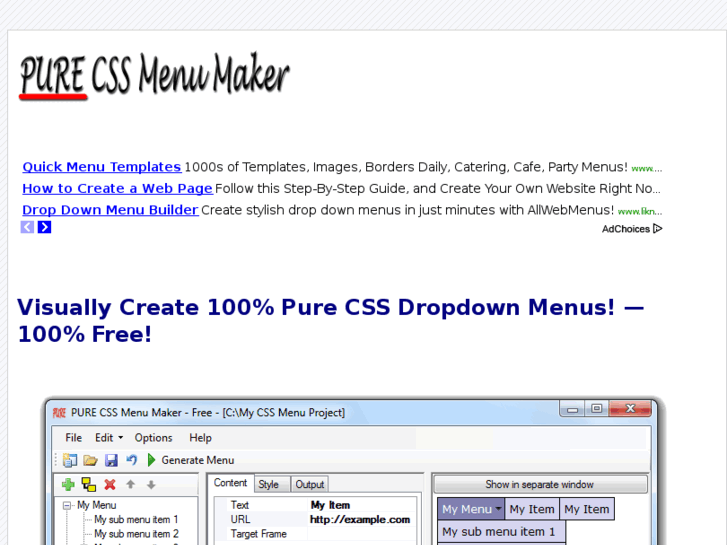Collapse the My Menu tree node

point(67,506)
